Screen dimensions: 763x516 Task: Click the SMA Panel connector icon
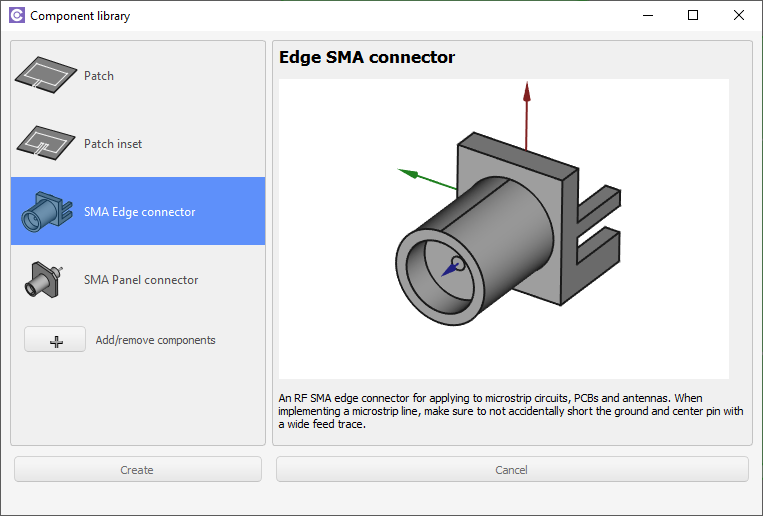[x=43, y=279]
